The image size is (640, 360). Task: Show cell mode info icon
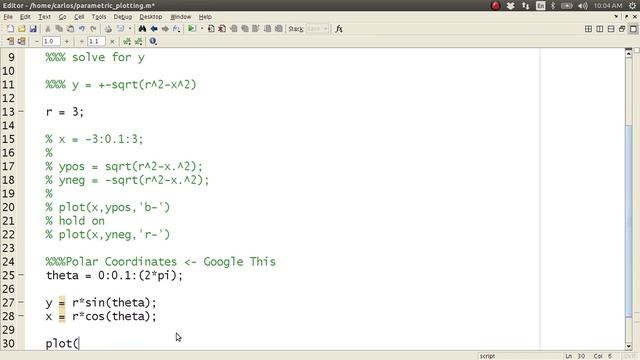point(153,41)
